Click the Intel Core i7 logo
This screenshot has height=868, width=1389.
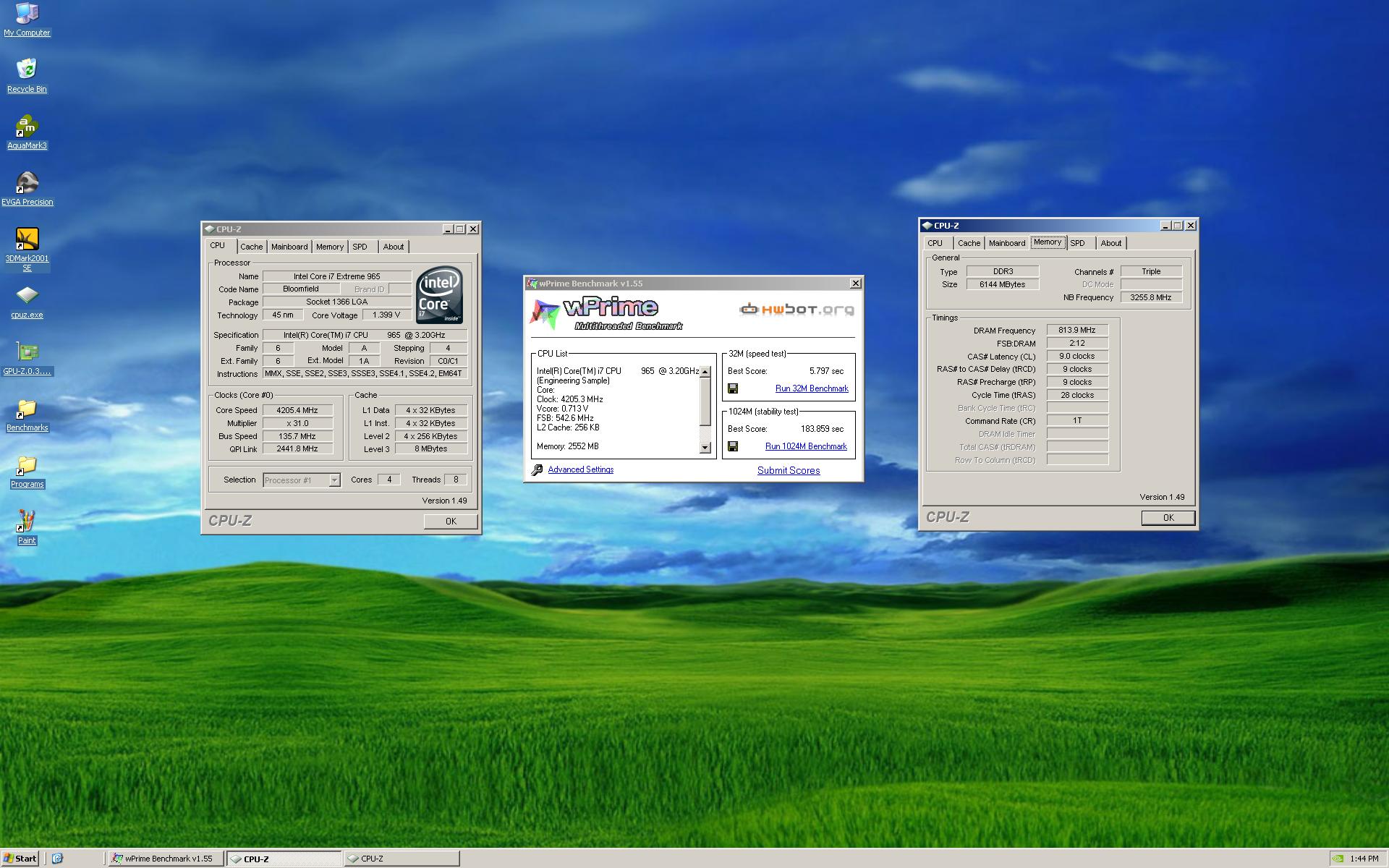point(439,296)
